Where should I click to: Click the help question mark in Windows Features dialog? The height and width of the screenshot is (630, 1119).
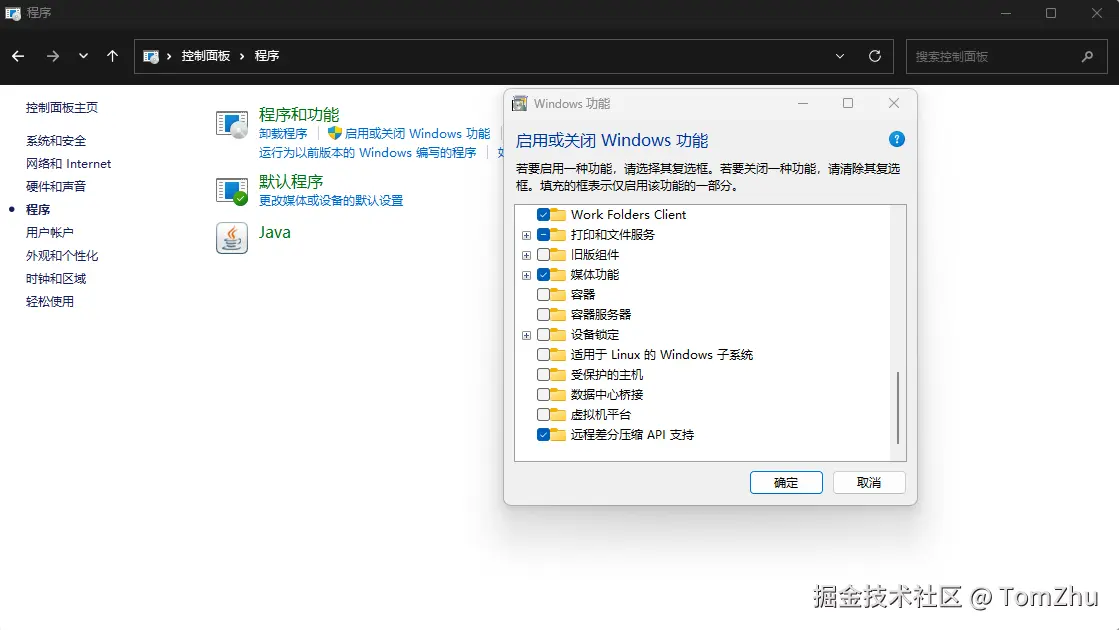896,139
